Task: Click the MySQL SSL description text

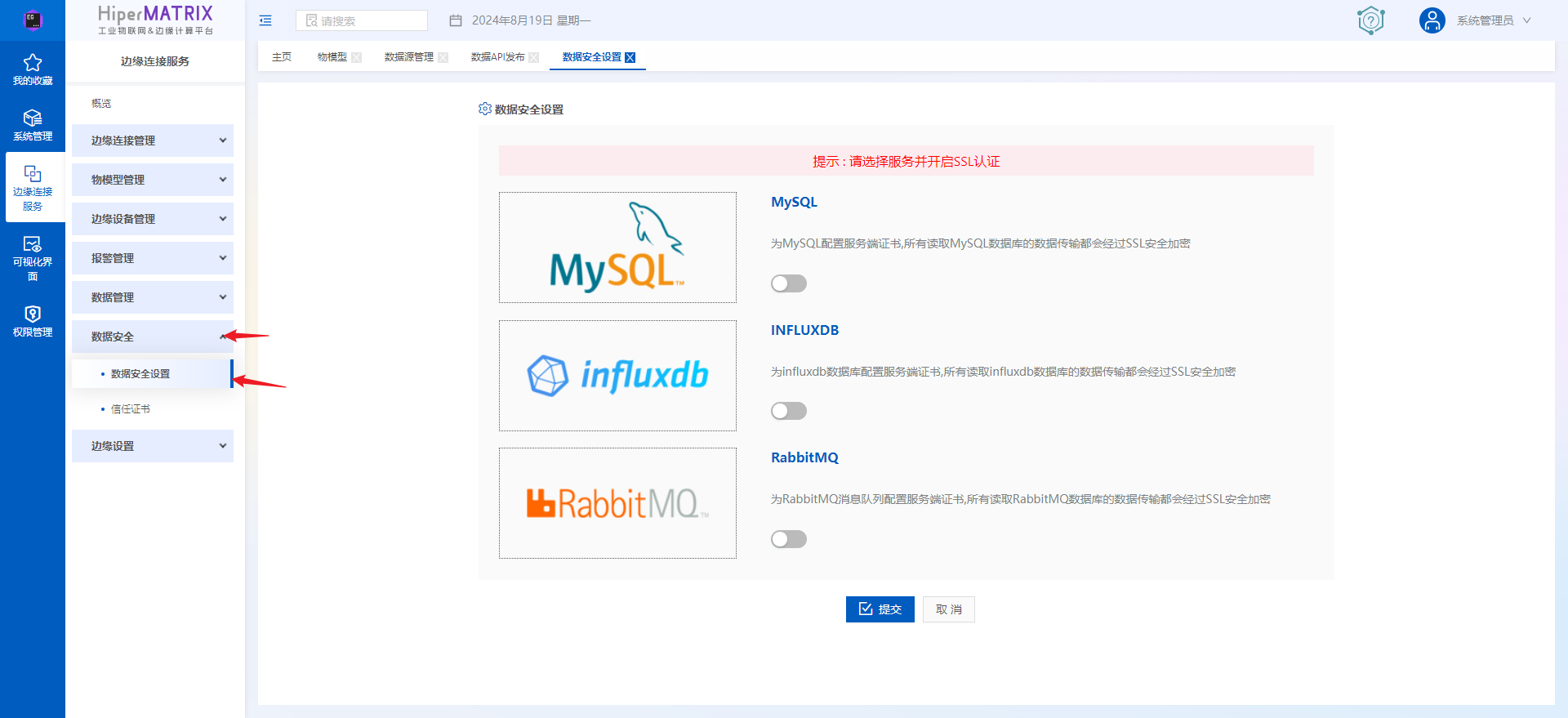Action: [980, 243]
